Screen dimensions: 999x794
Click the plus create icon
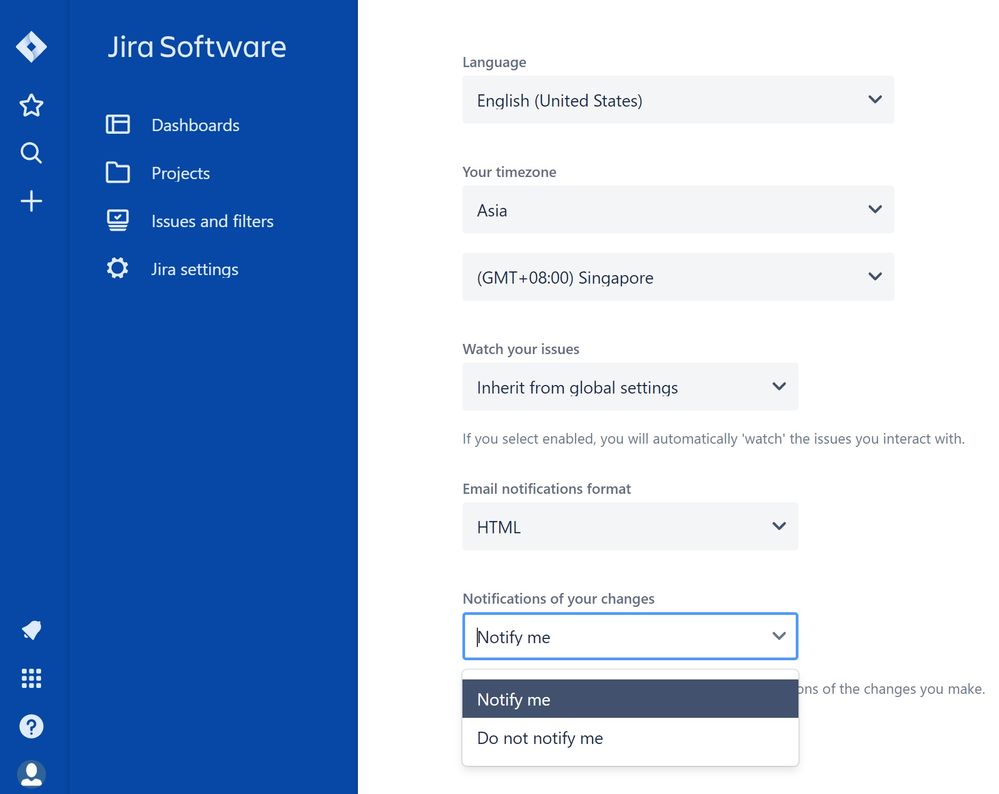[x=31, y=201]
